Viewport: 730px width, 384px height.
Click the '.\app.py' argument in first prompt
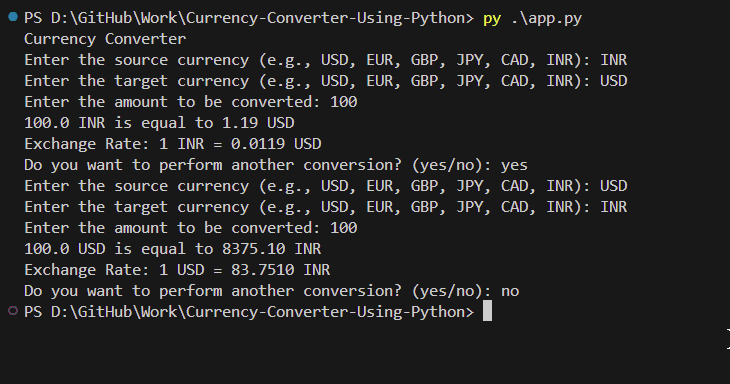pyautogui.click(x=546, y=19)
